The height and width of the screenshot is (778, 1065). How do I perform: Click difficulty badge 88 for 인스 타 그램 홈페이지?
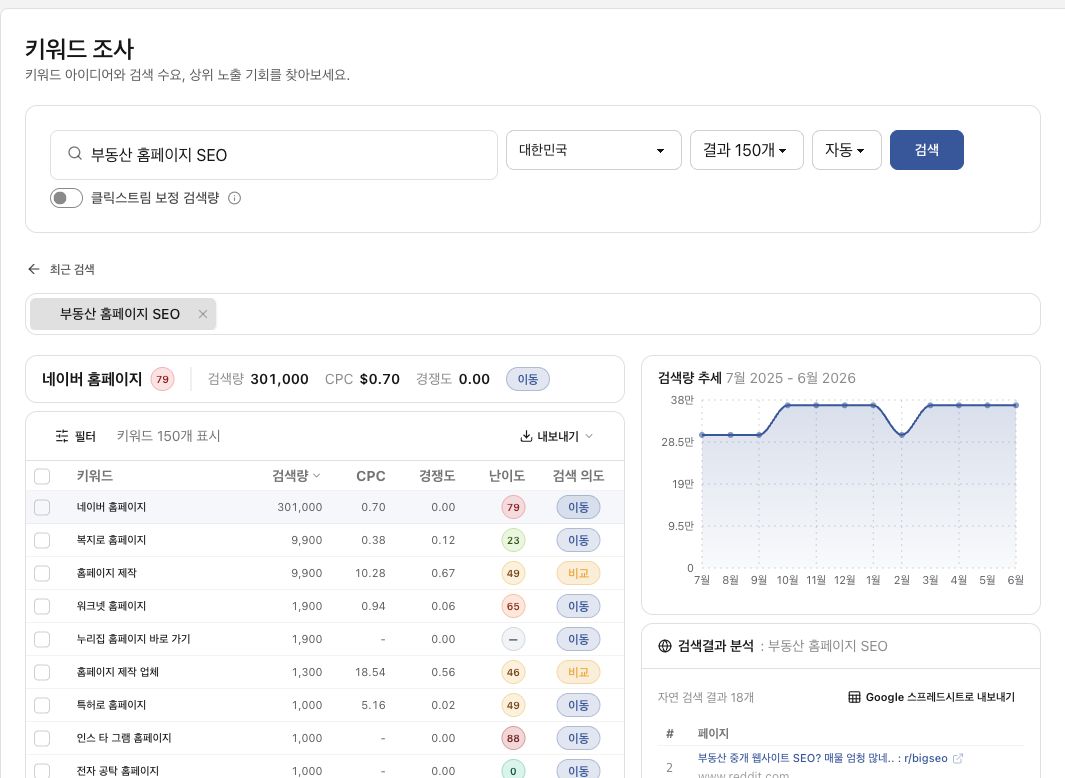(513, 738)
